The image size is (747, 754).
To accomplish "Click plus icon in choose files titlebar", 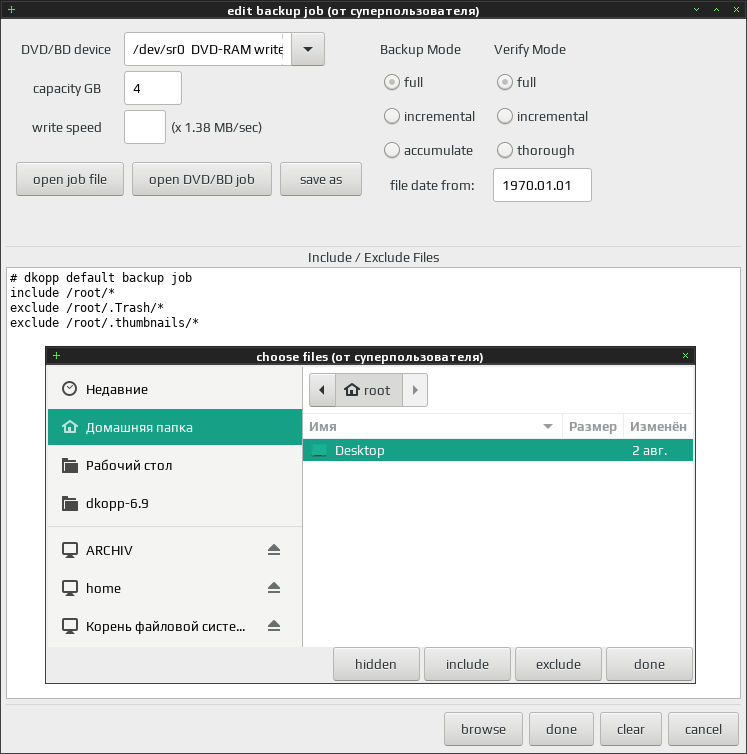I will coord(56,355).
